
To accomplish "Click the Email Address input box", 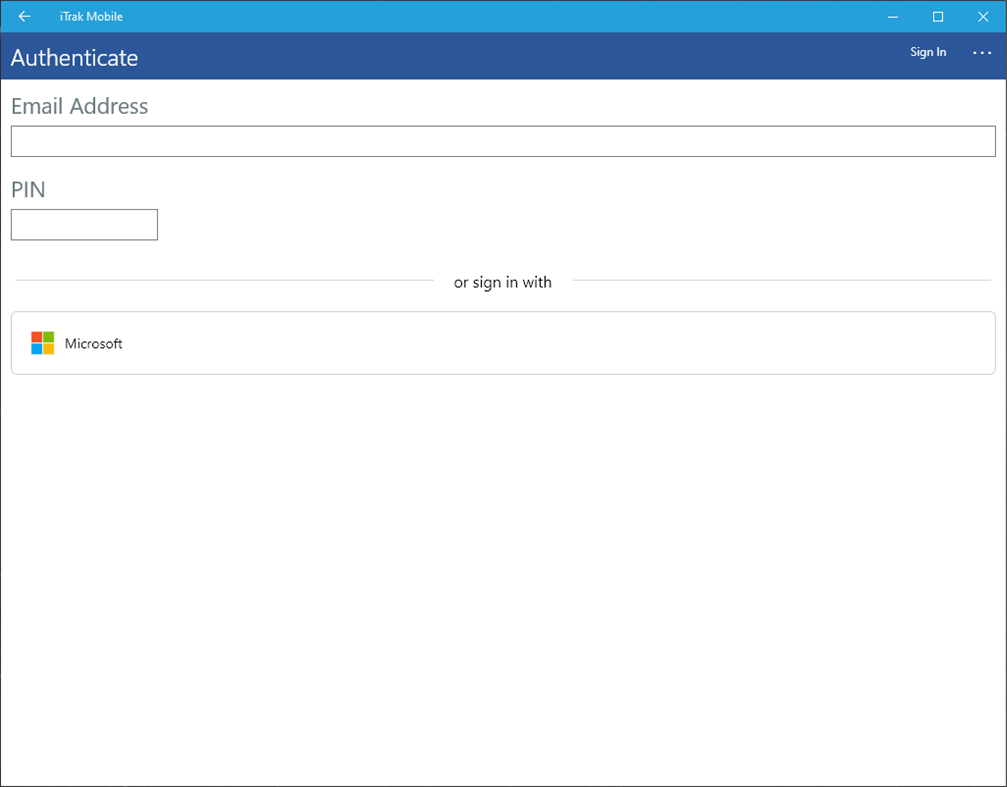I will (x=502, y=140).
